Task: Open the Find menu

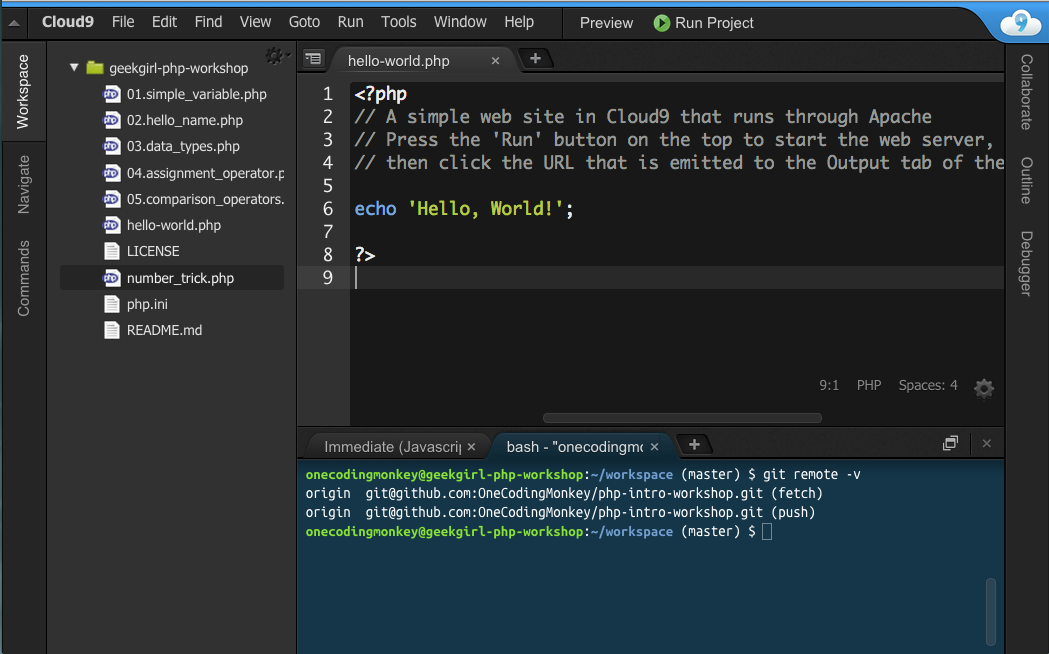Action: (208, 22)
